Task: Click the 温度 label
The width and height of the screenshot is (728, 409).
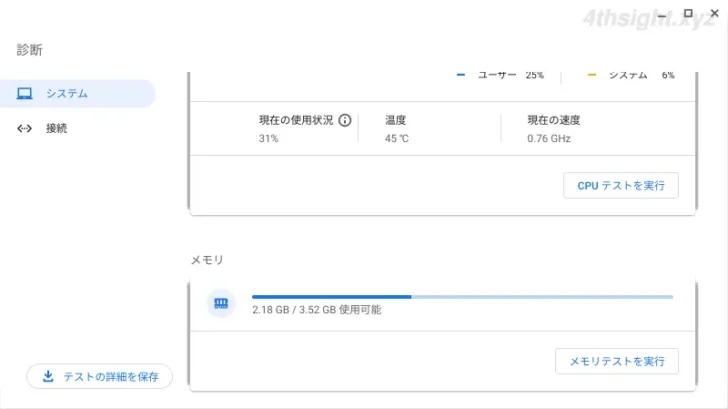Action: (x=396, y=120)
